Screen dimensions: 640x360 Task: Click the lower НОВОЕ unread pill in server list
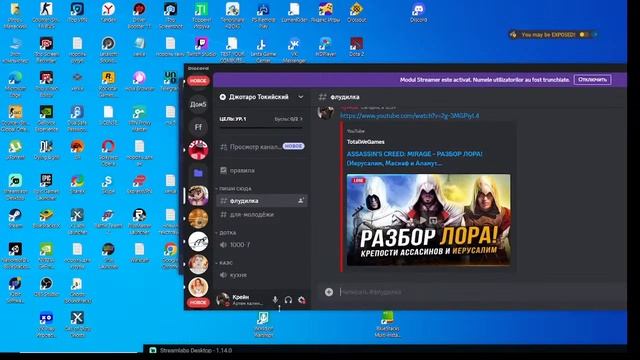pyautogui.click(x=198, y=302)
